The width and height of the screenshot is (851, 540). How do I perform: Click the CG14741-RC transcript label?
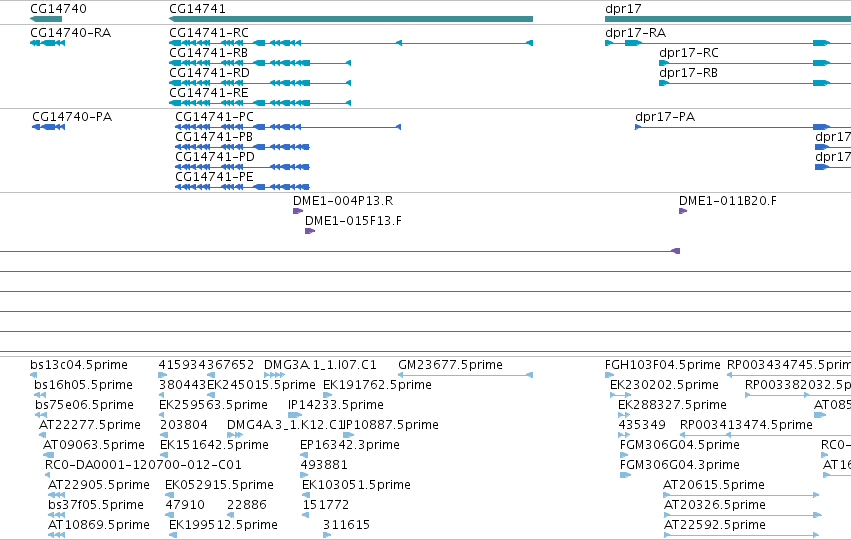pyautogui.click(x=209, y=33)
